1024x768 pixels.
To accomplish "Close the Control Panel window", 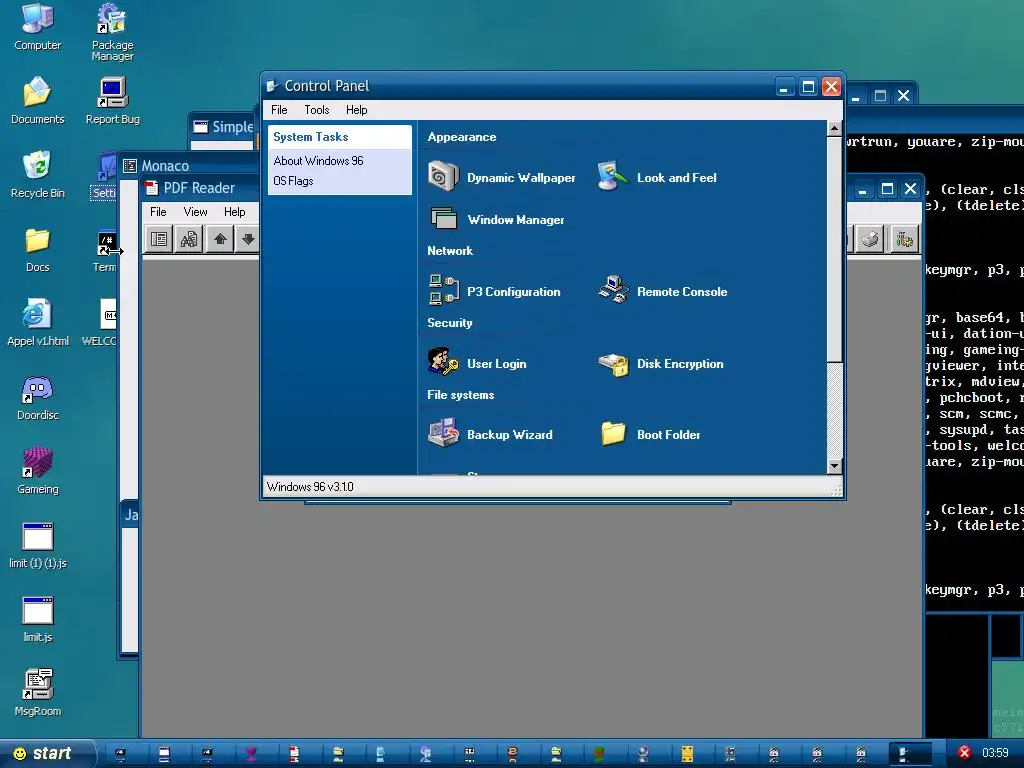I will 831,86.
